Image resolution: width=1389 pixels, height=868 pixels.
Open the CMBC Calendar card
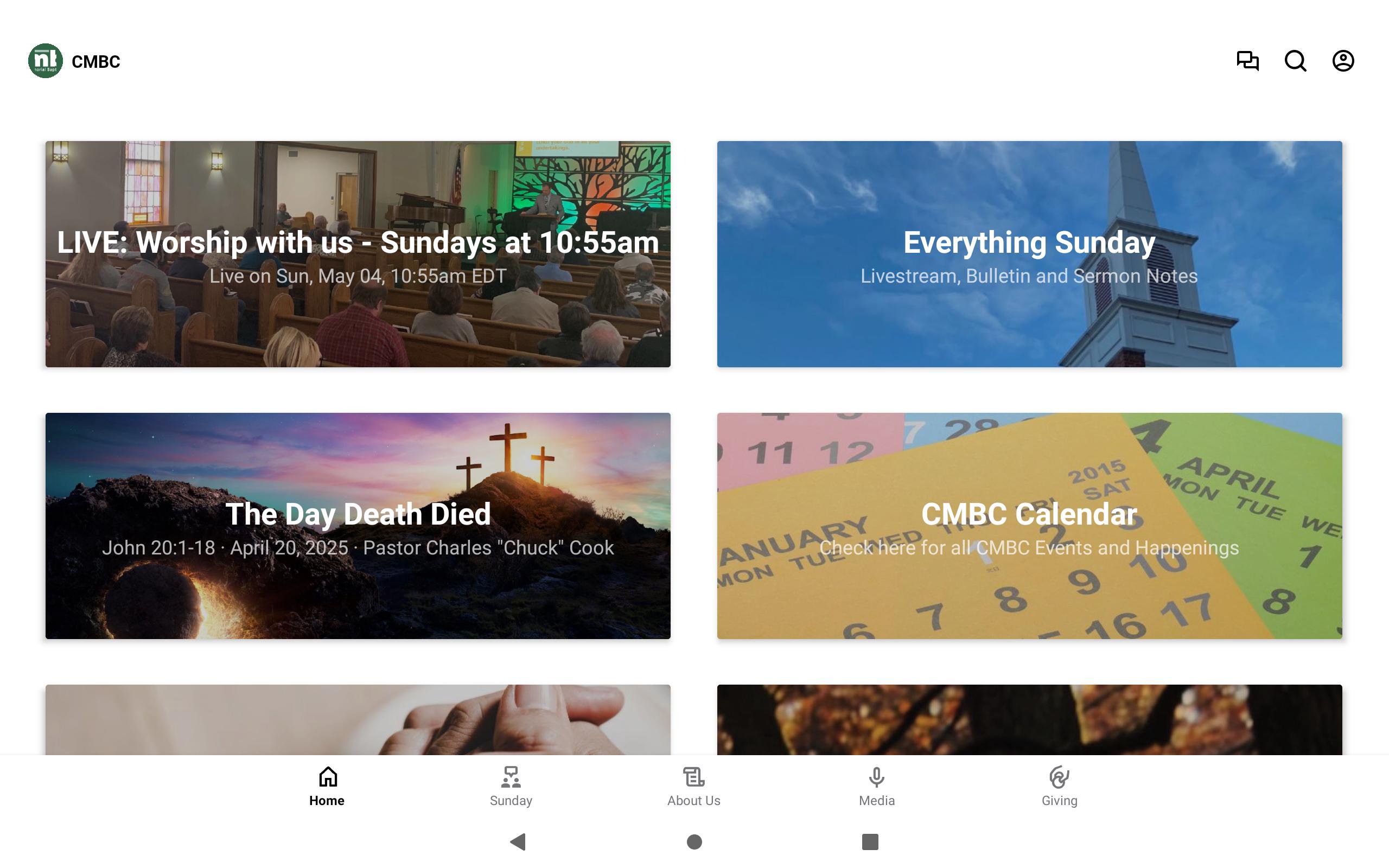pos(1030,526)
